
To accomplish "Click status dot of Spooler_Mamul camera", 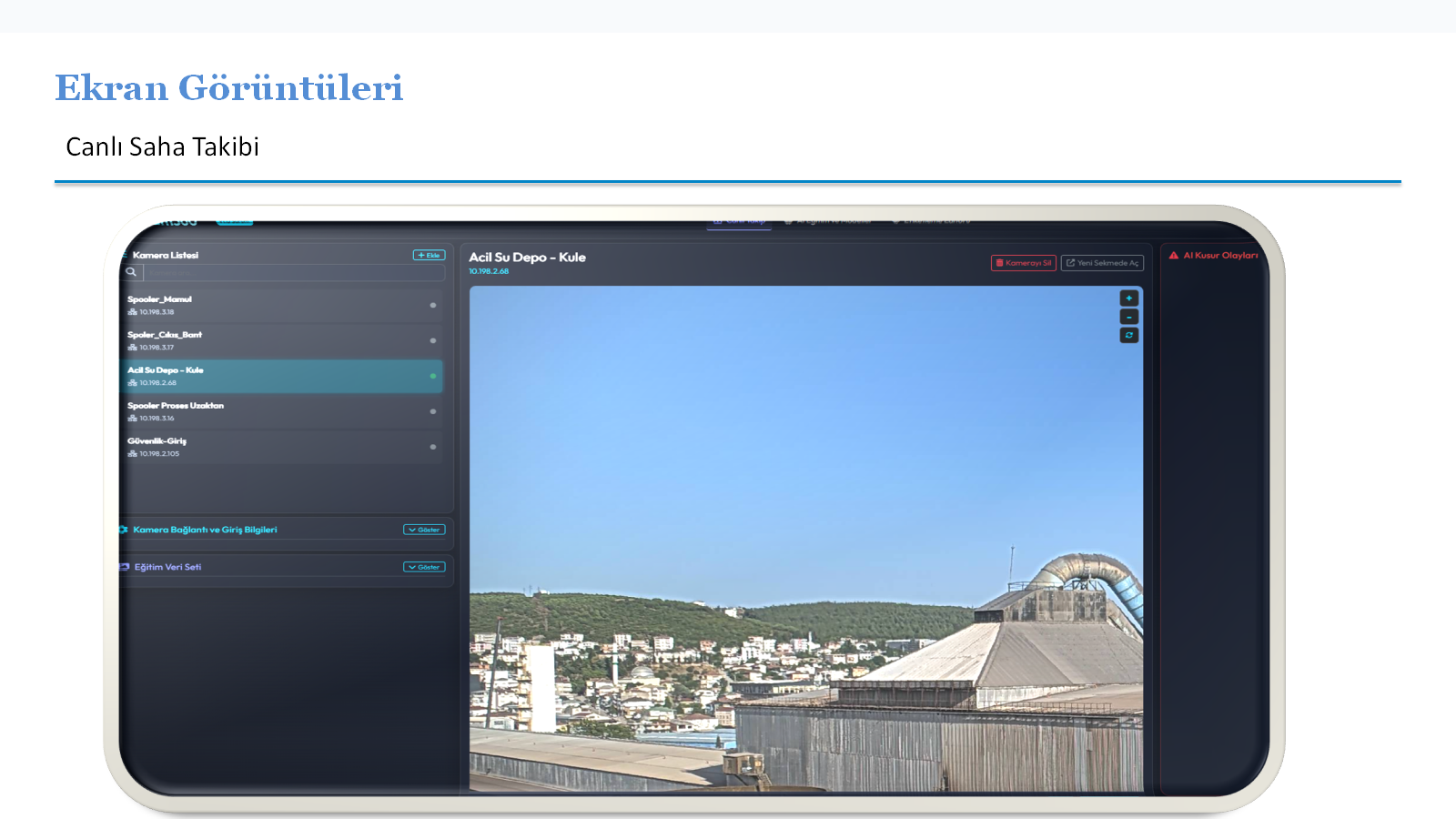I will point(433,305).
